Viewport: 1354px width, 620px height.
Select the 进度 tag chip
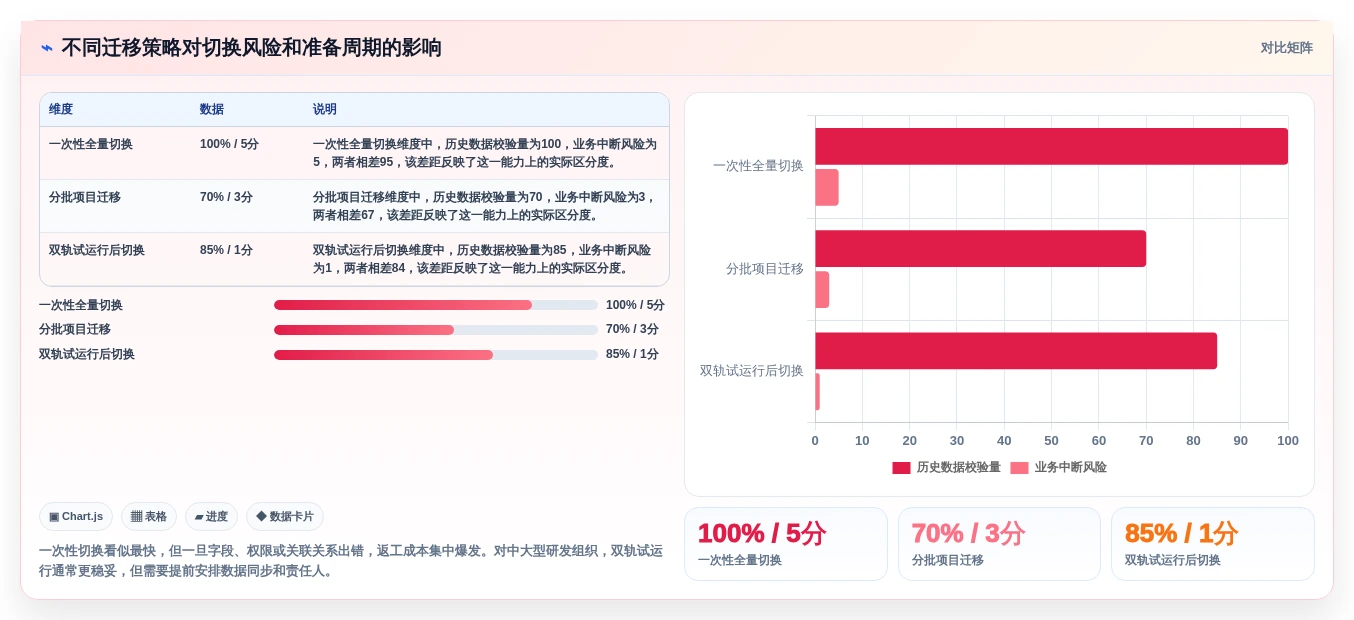pyautogui.click(x=211, y=516)
